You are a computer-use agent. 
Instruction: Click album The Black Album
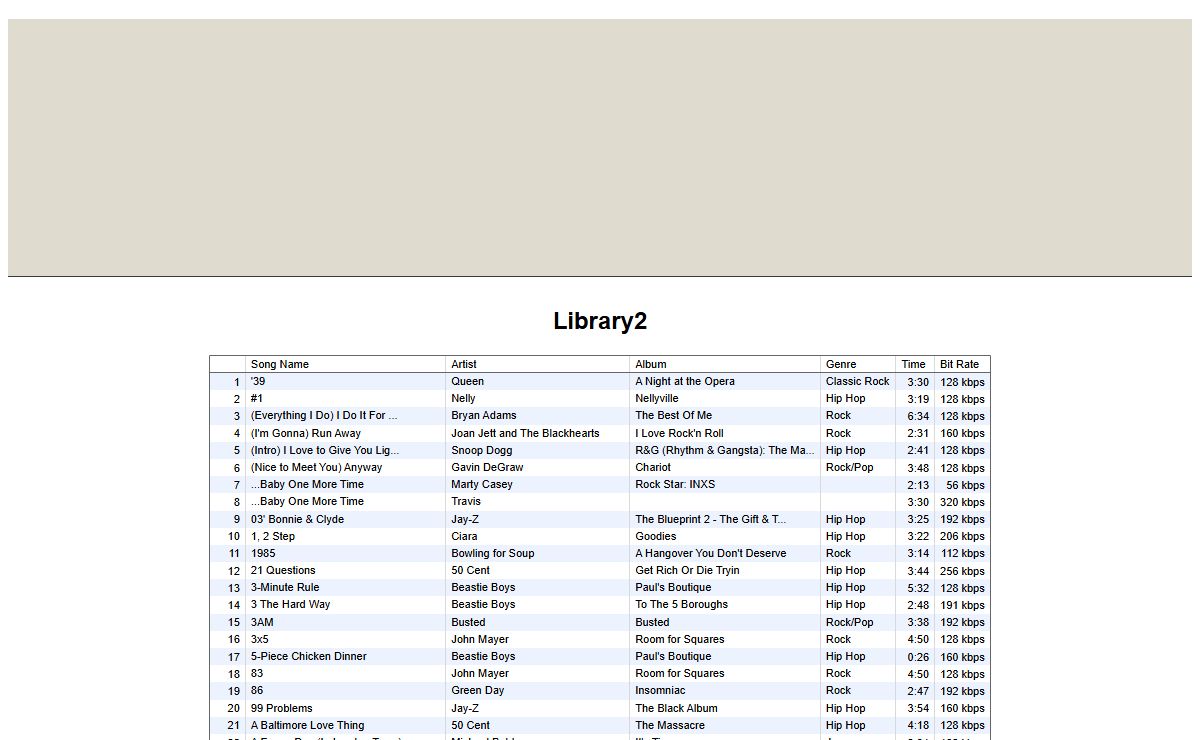tap(677, 708)
